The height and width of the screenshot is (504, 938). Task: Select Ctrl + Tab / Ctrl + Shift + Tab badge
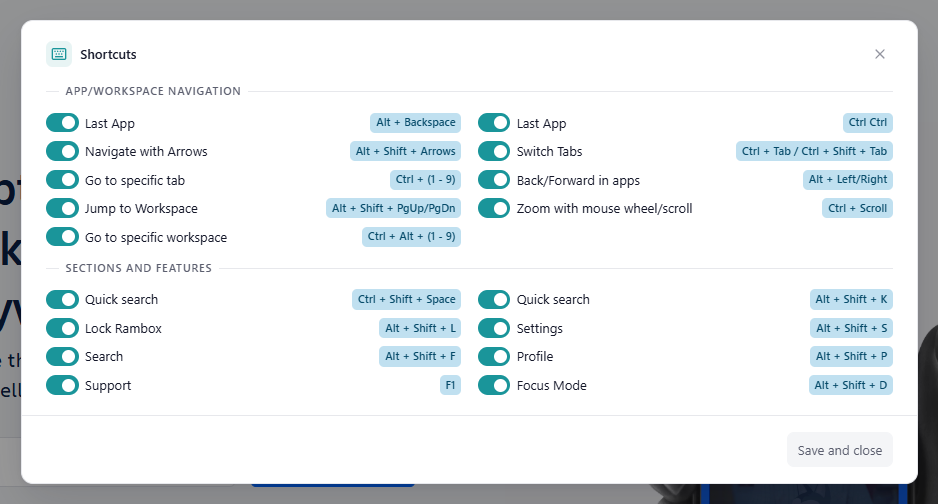(x=814, y=151)
